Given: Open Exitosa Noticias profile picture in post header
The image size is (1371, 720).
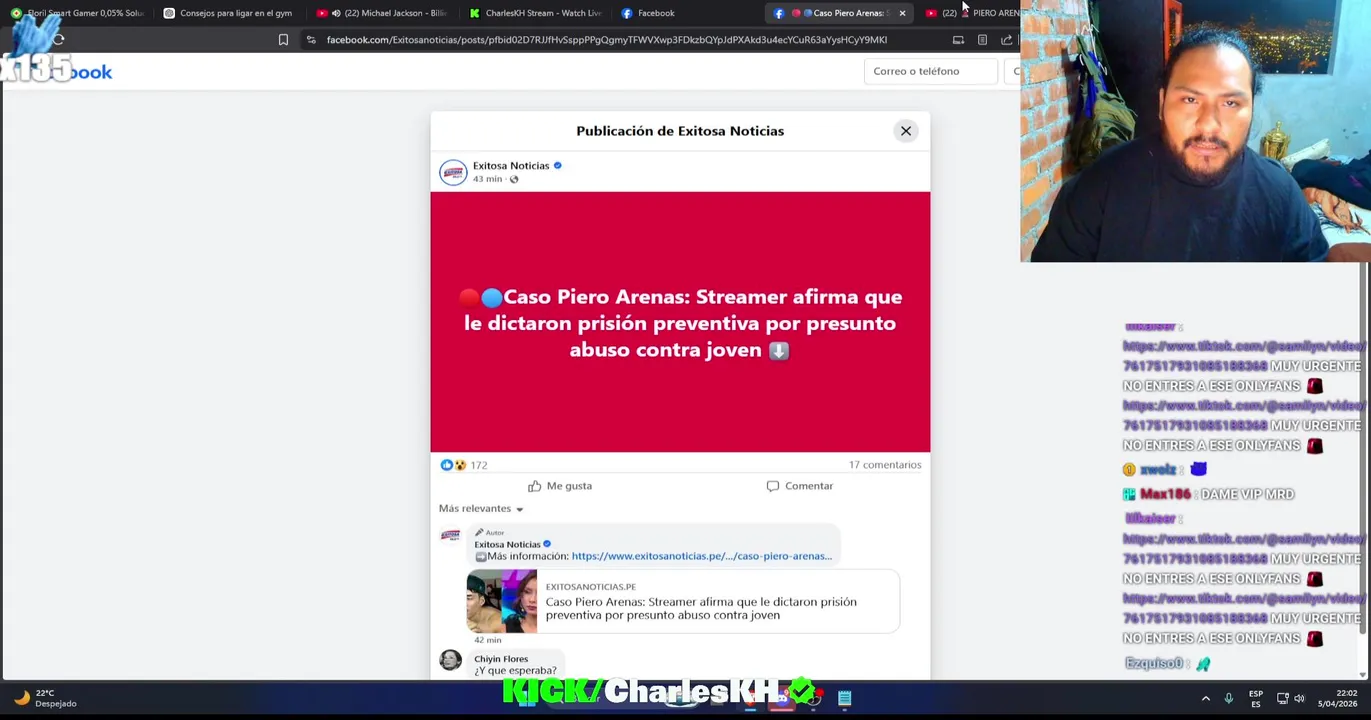Looking at the screenshot, I should point(453,172).
